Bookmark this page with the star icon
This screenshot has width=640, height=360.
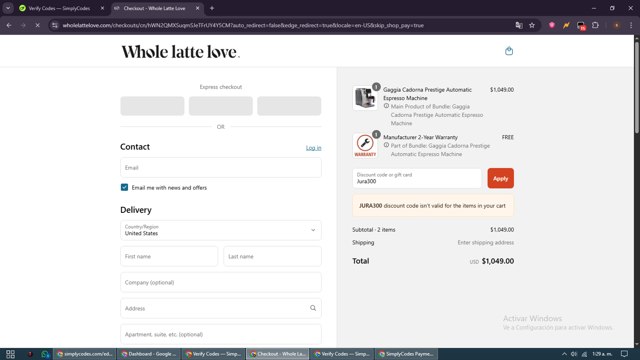[x=532, y=25]
